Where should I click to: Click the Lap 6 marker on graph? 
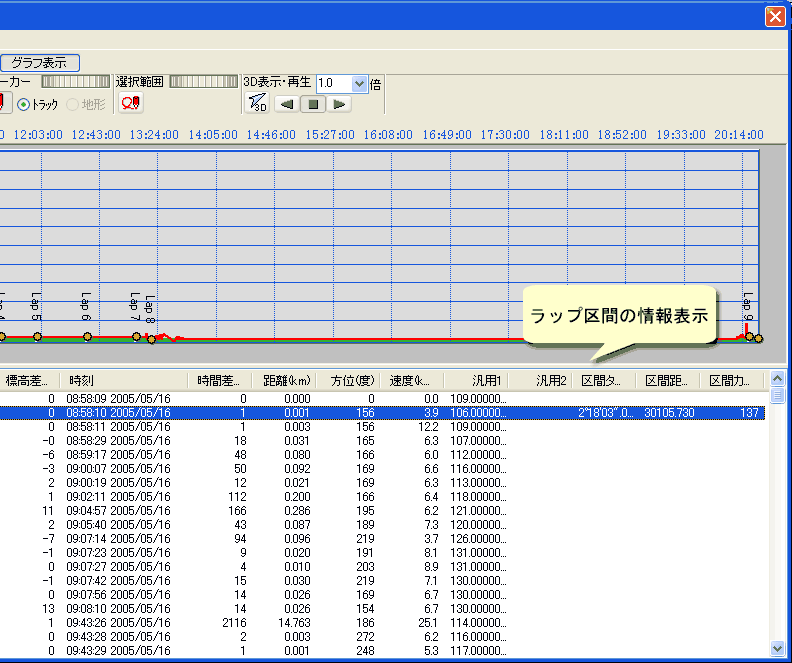tap(87, 337)
